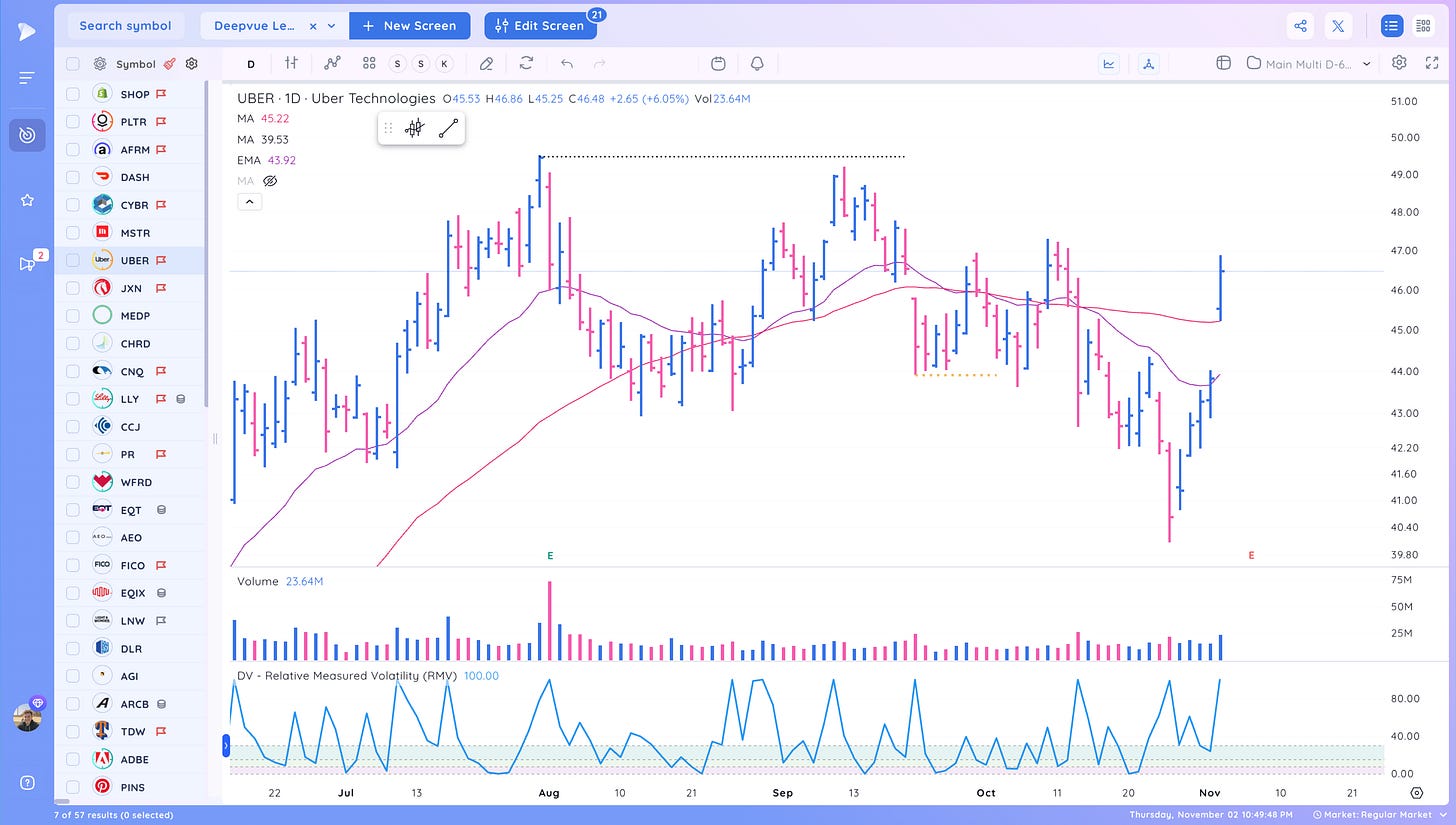This screenshot has height=825, width=1456.
Task: Click the undo arrow icon
Action: point(567,63)
